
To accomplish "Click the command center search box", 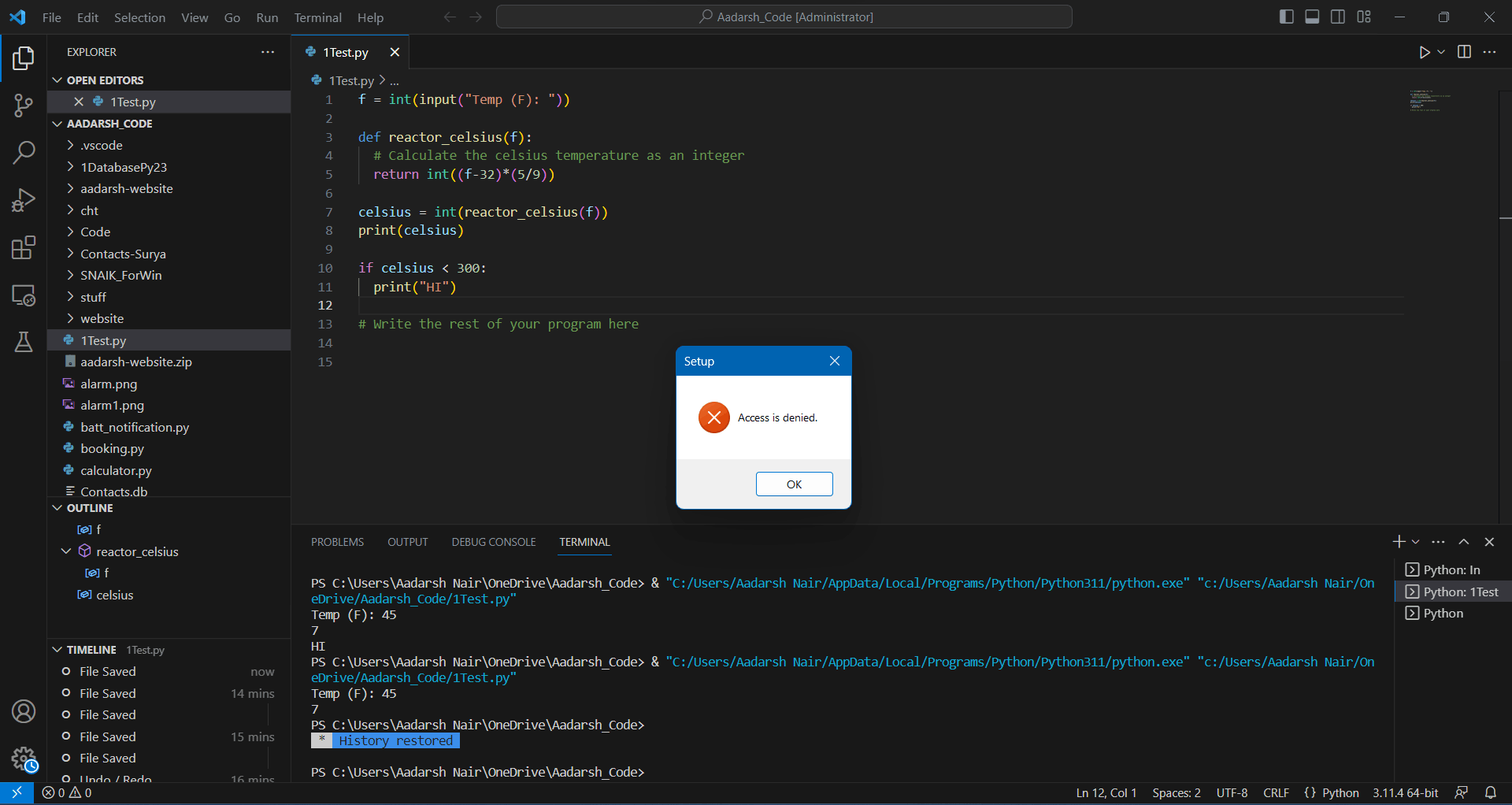I will point(784,17).
